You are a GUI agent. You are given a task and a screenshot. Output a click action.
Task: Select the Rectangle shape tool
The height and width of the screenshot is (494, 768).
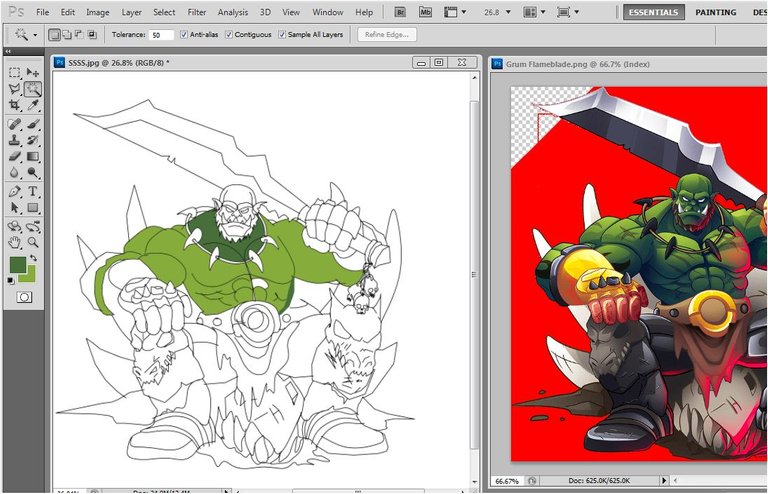33,208
